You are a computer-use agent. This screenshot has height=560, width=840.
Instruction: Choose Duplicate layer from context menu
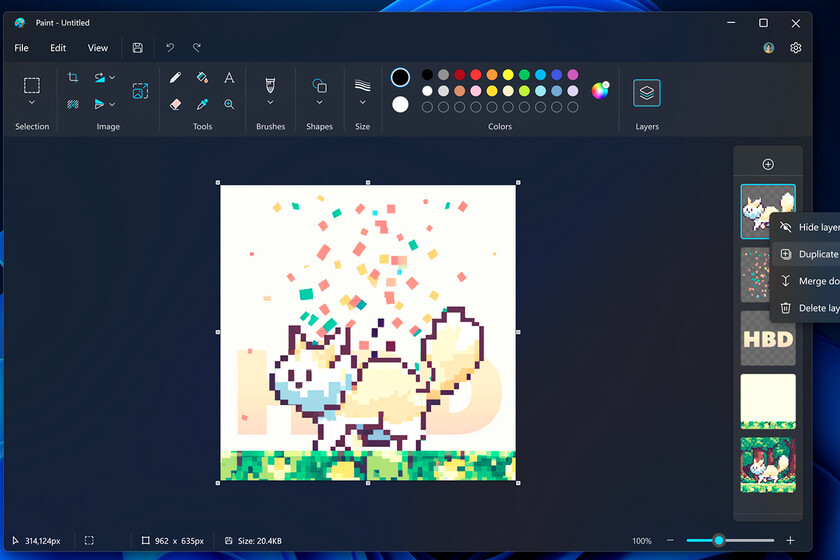click(x=806, y=254)
